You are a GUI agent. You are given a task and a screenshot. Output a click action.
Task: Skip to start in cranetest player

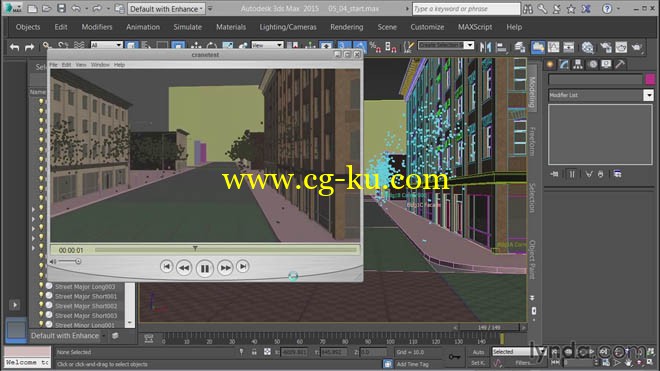coord(166,266)
